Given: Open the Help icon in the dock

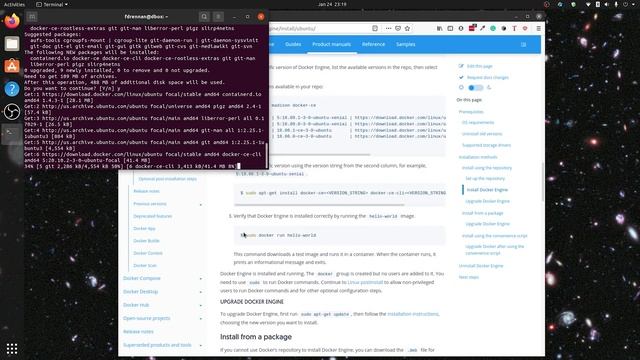Looking at the screenshot, I should pos(12,89).
